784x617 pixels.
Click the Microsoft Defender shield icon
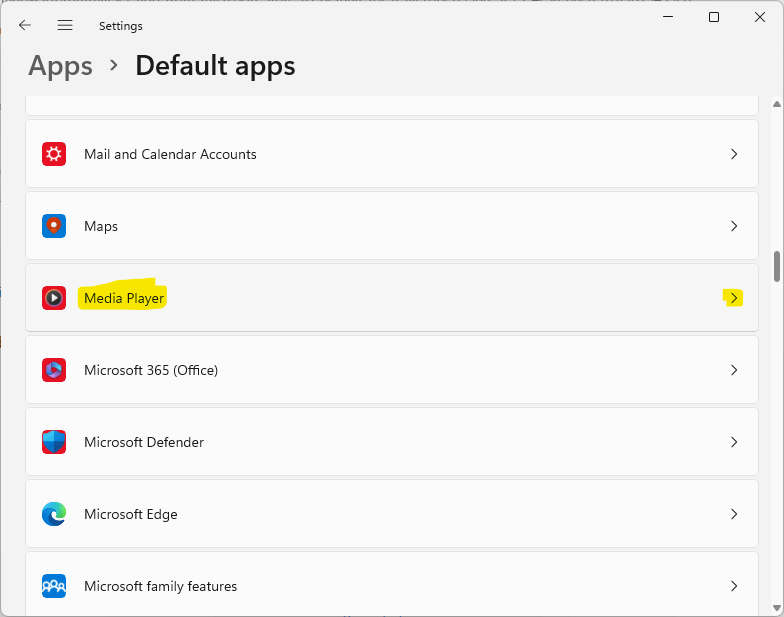tap(54, 442)
